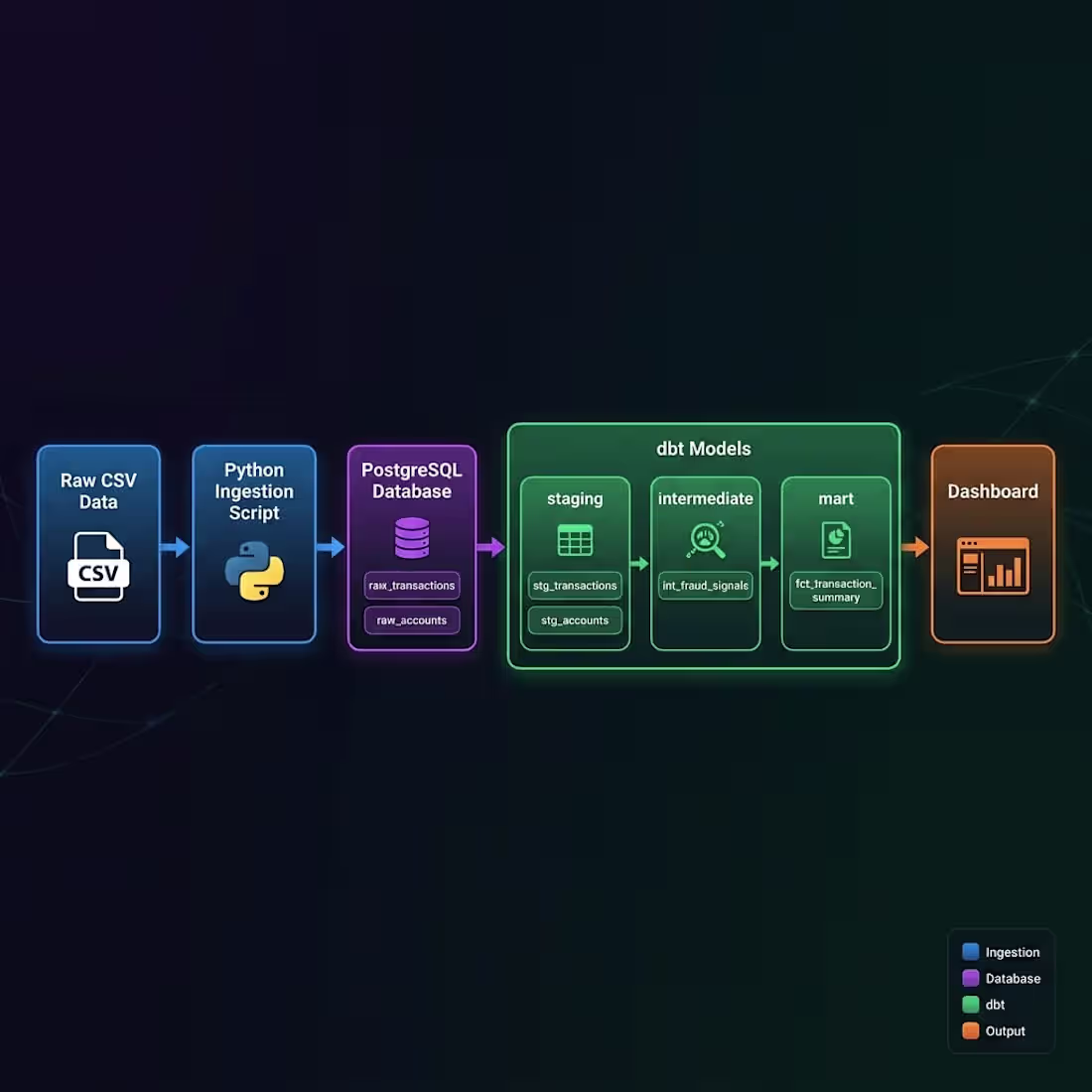Screen dimensions: 1092x1092
Task: Click the 'Python Ingestion Script' title
Action: [254, 491]
